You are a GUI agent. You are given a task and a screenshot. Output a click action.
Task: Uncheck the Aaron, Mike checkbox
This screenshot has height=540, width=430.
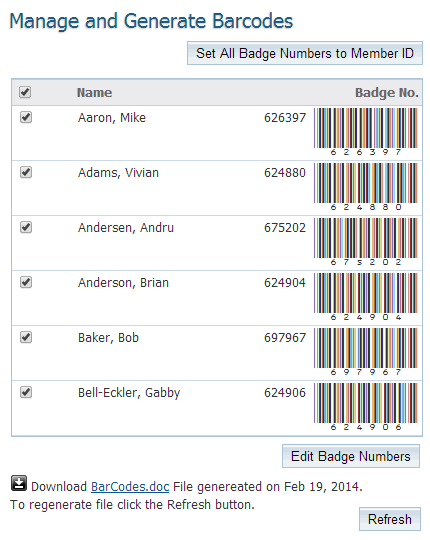point(26,117)
